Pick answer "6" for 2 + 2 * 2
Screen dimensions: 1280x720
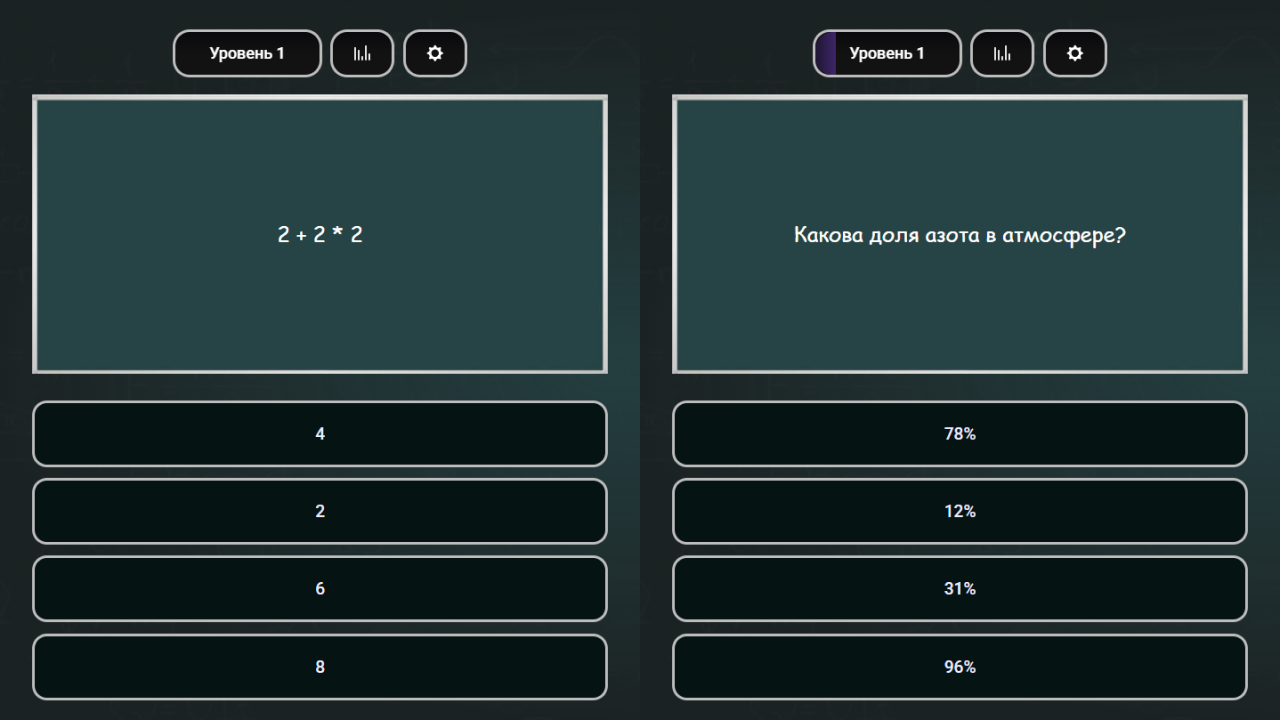[320, 589]
